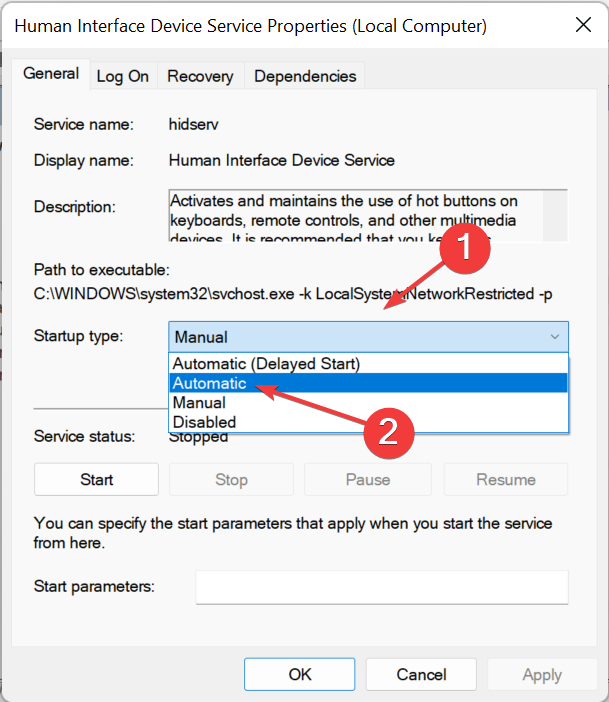Cancel the dialog changes
This screenshot has height=702, width=609.
point(421,674)
